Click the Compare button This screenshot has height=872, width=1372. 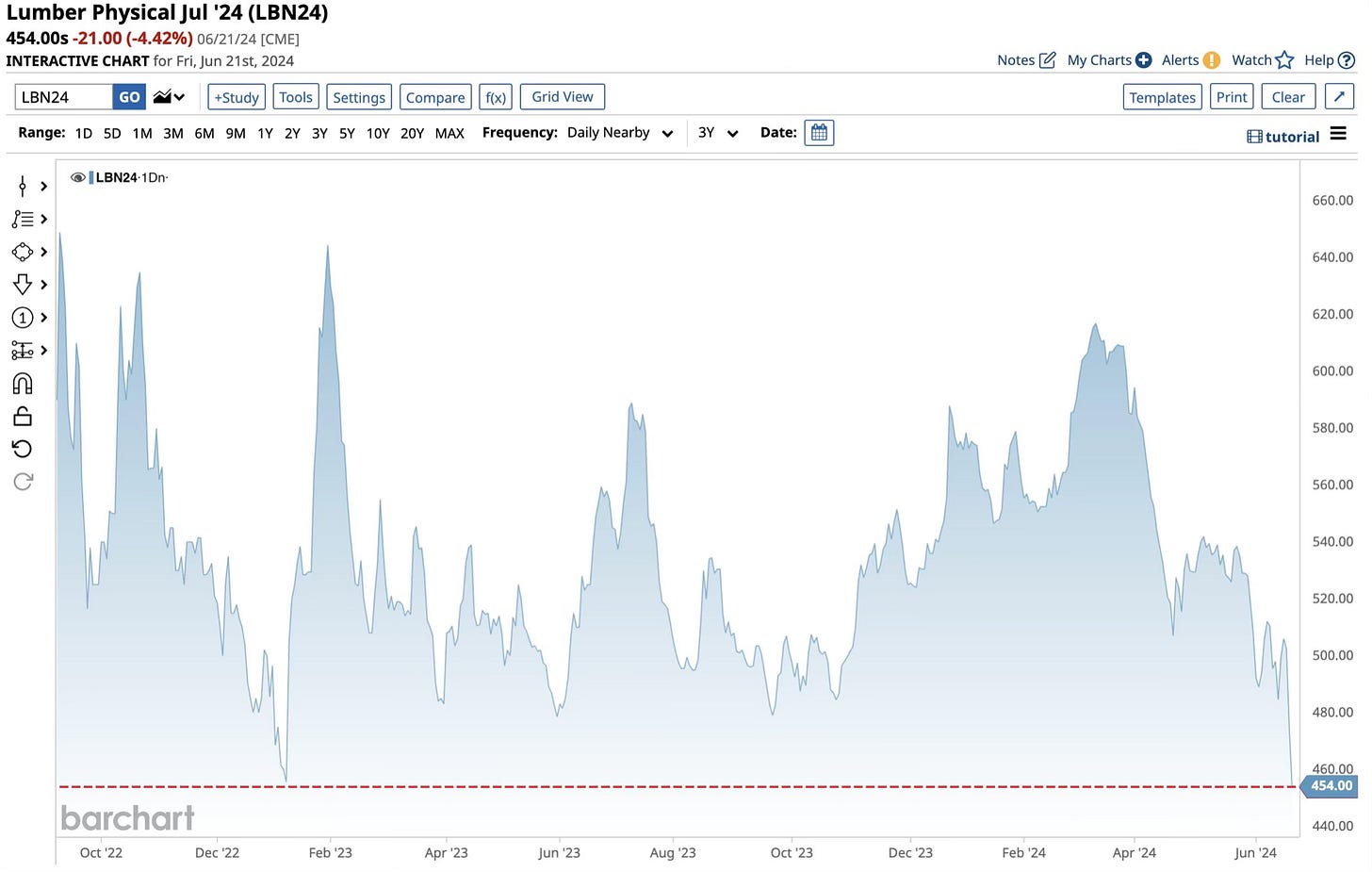pyautogui.click(x=435, y=97)
